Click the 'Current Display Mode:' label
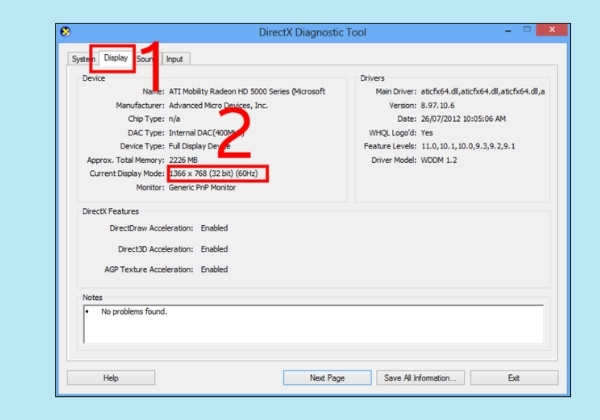Screen dimensions: 600x420 [127, 173]
